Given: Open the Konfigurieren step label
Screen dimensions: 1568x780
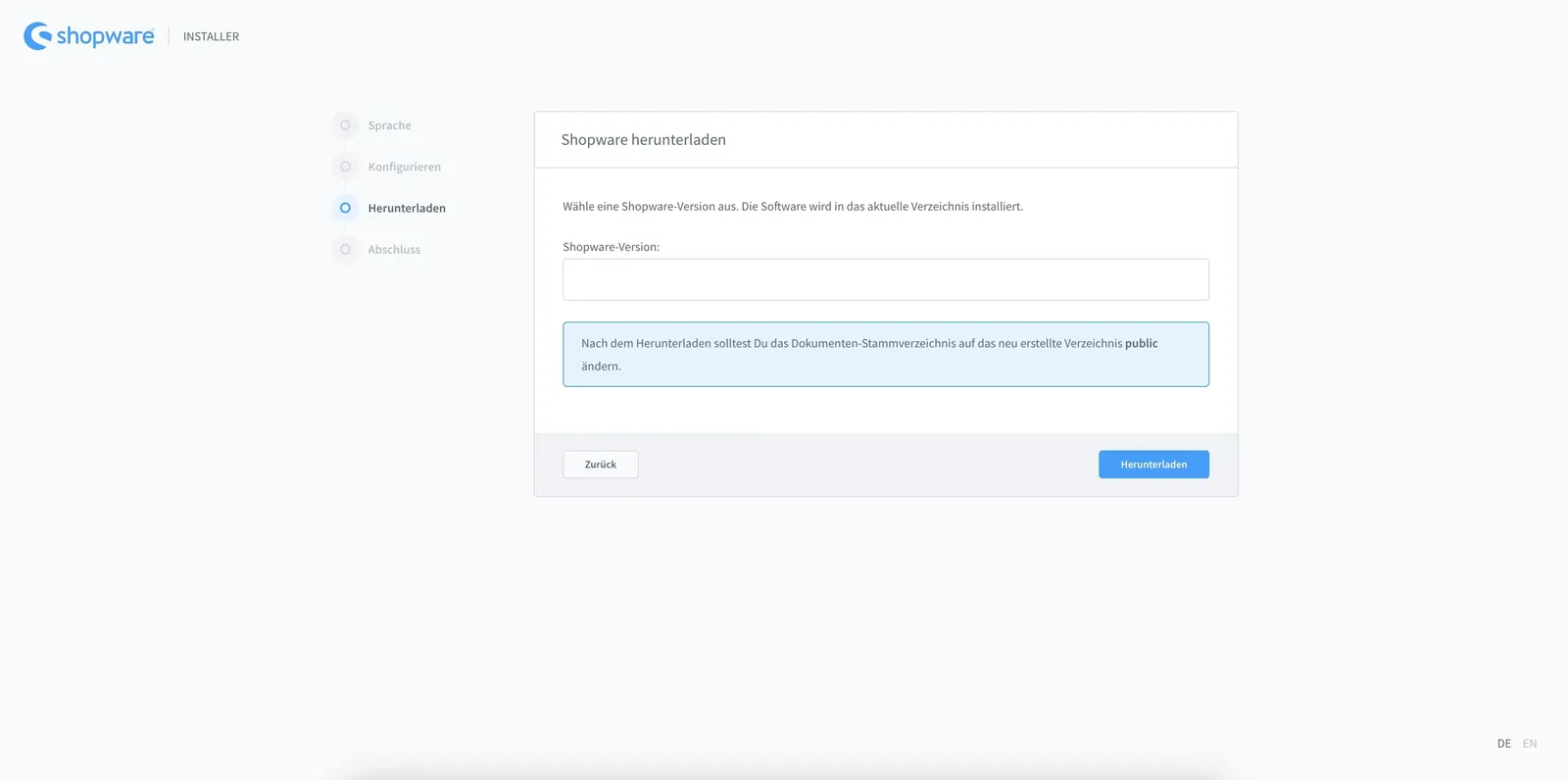Looking at the screenshot, I should pyautogui.click(x=404, y=167).
